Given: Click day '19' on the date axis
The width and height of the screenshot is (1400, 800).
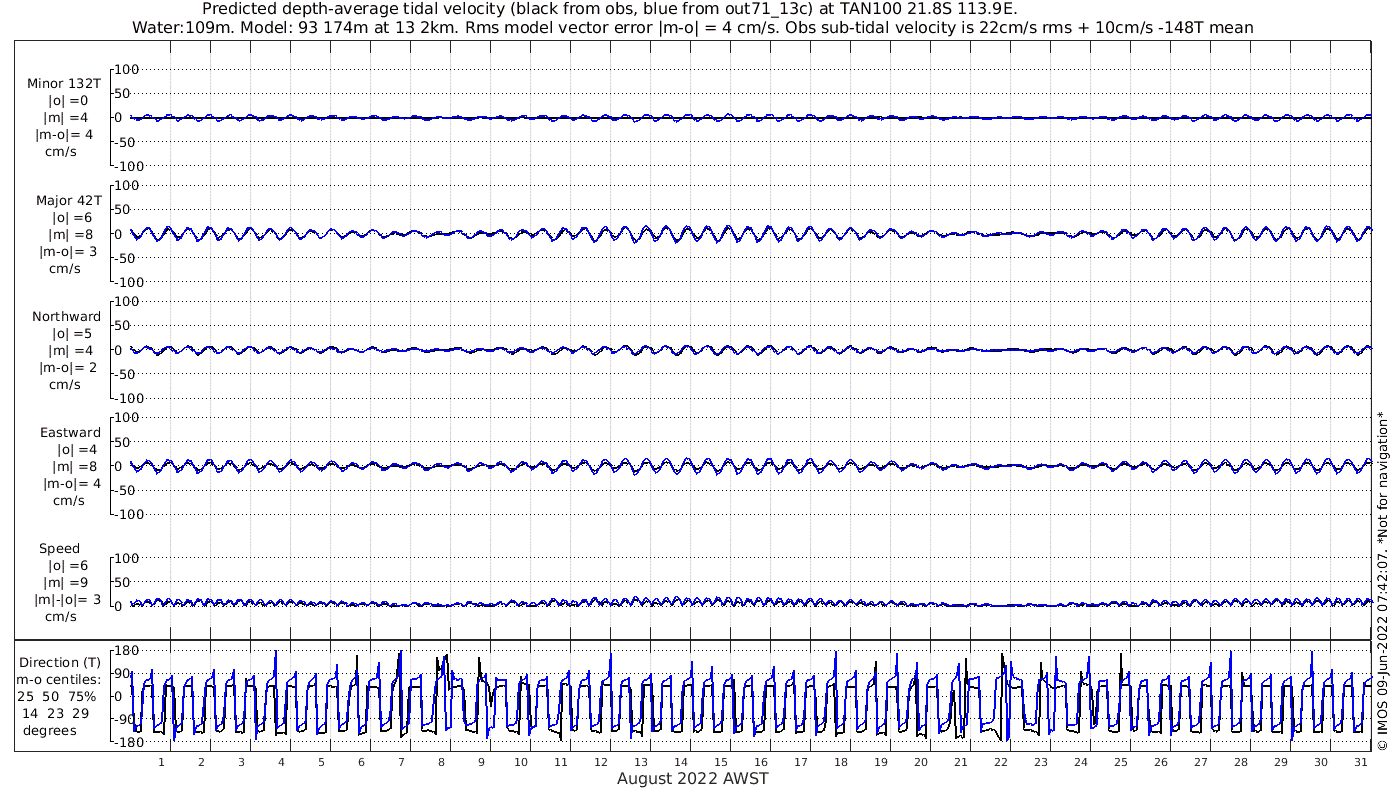Looking at the screenshot, I should pyautogui.click(x=880, y=762).
